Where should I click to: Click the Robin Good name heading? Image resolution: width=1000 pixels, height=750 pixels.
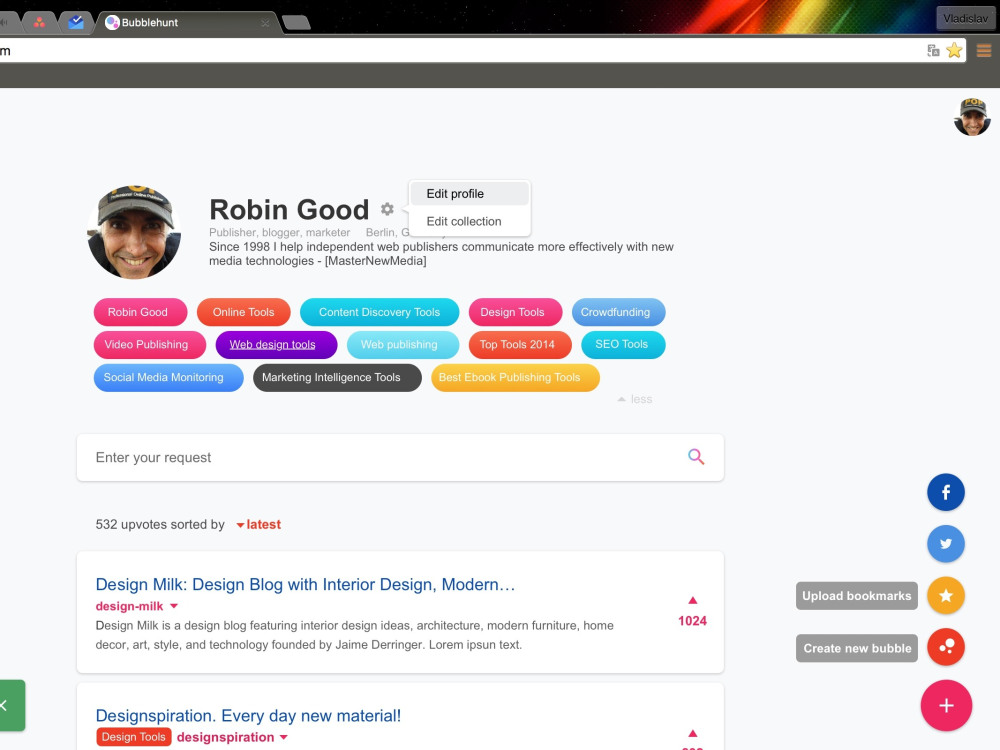[289, 209]
